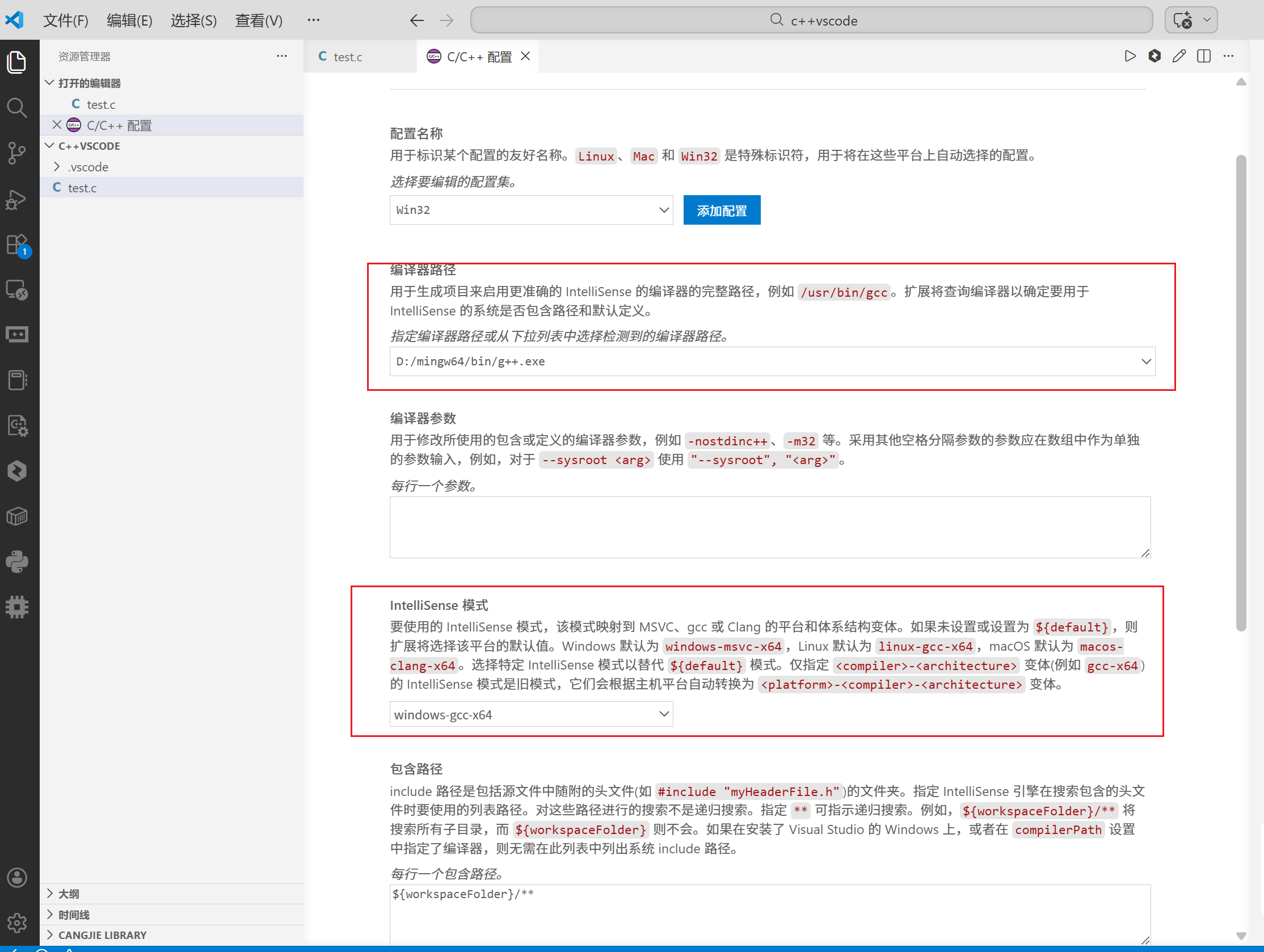Open the IntelliSense mode dropdown windows-gcc-x64
Viewport: 1264px width, 952px height.
[532, 714]
